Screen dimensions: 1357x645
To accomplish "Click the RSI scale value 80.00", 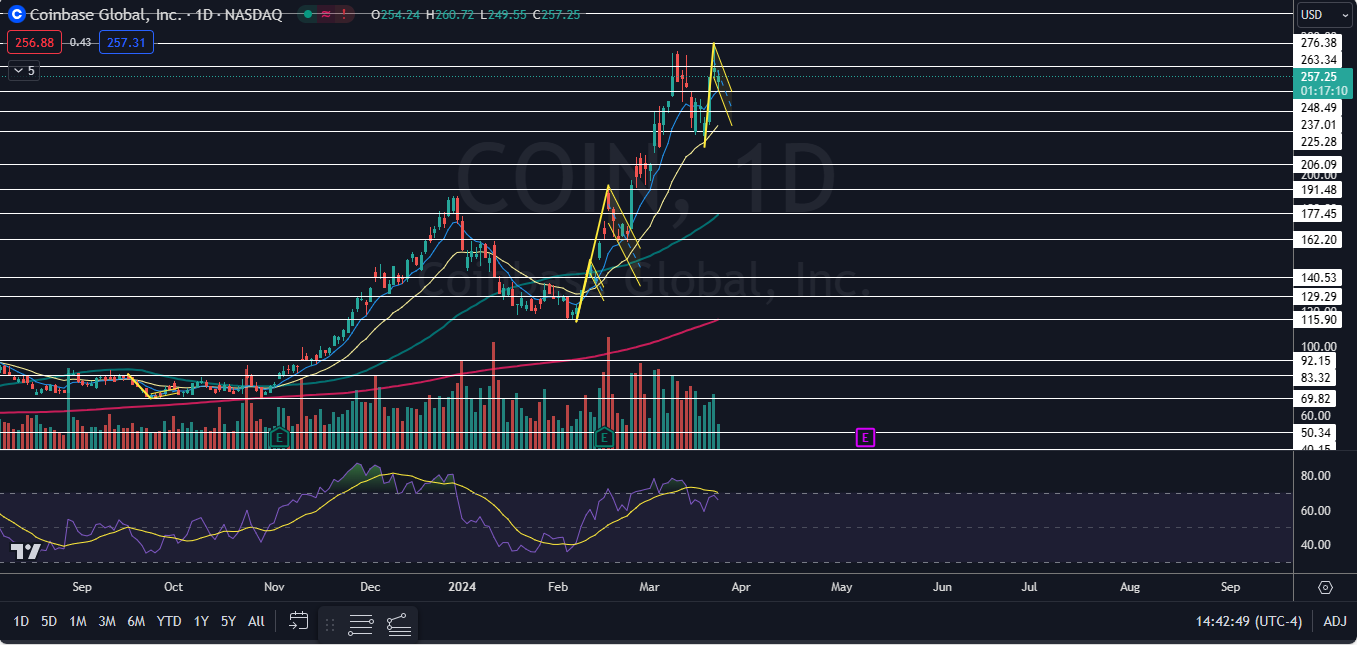I will [1316, 476].
